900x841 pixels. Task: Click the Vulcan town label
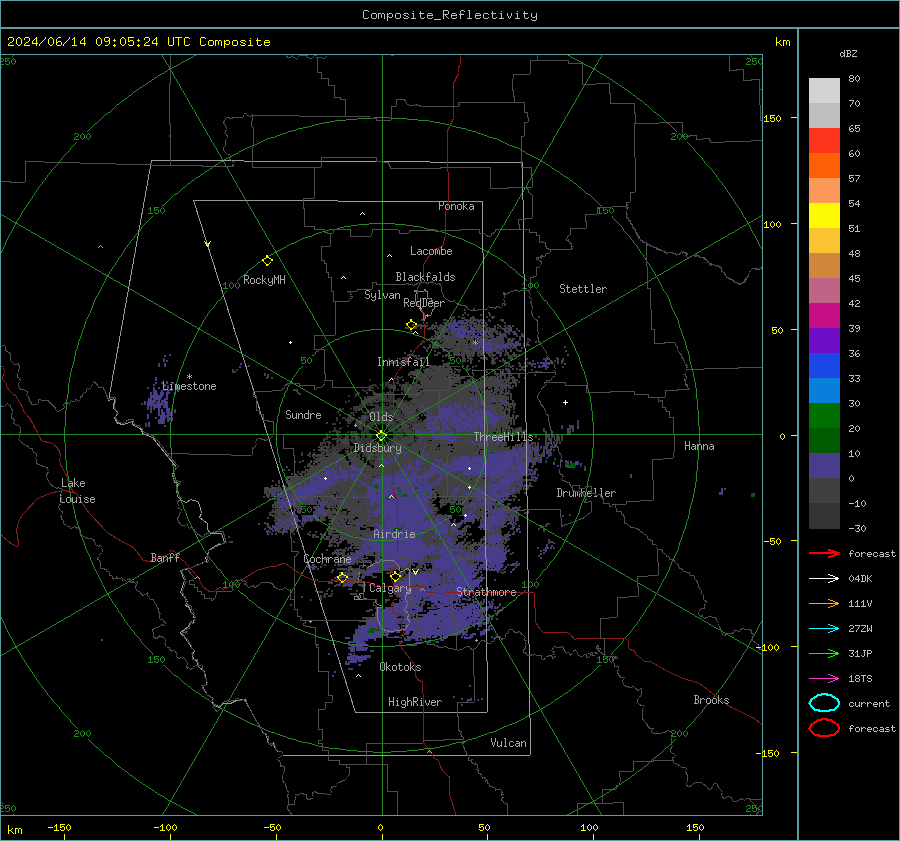tap(508, 743)
